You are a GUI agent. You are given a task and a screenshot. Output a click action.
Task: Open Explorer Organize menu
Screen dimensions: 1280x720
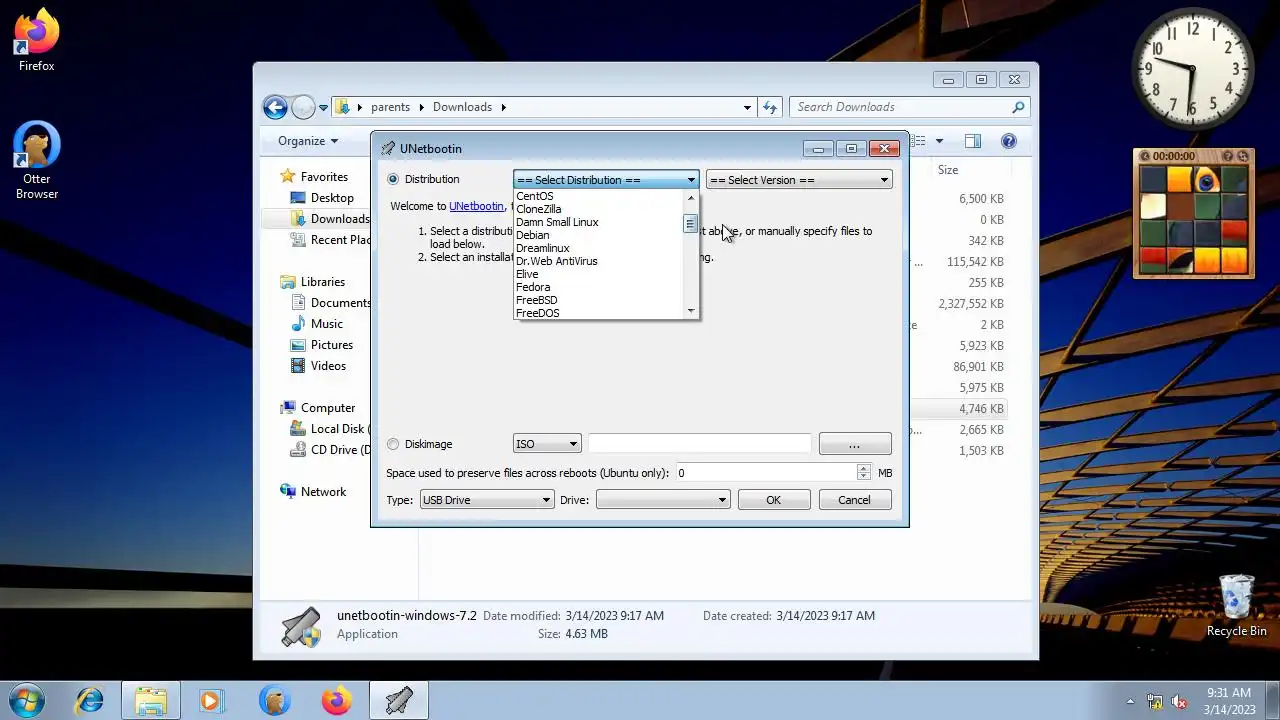308,141
